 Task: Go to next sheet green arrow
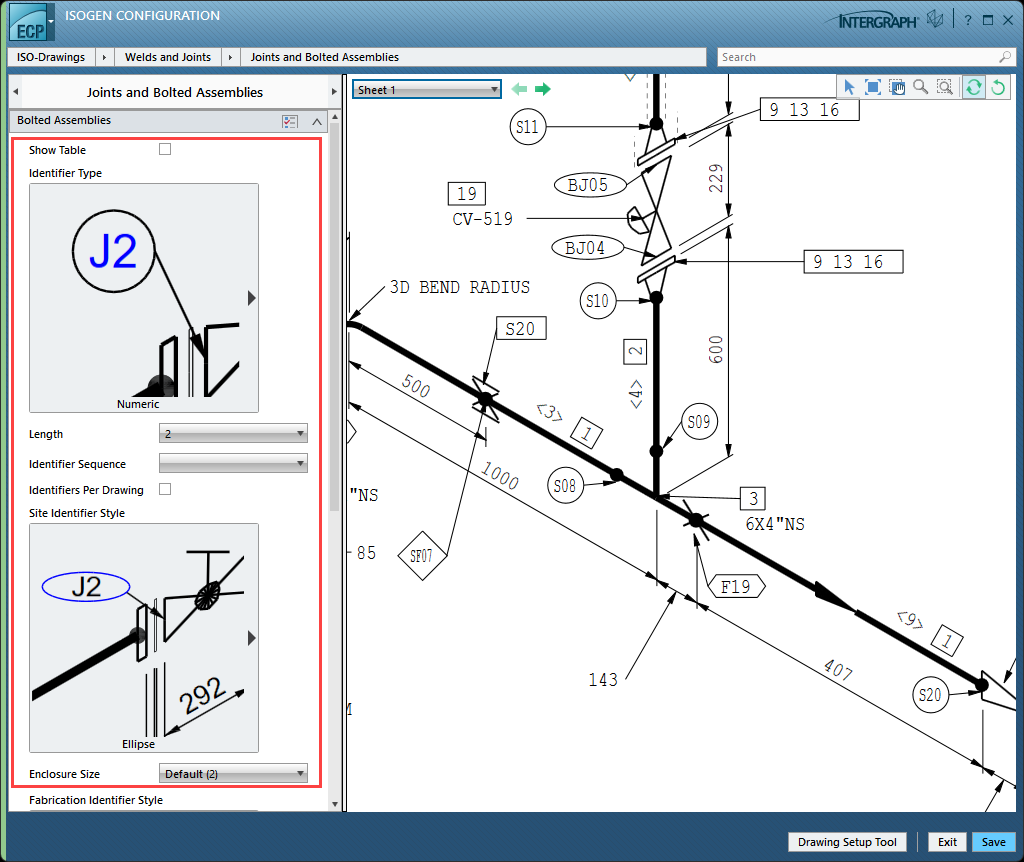tap(543, 90)
